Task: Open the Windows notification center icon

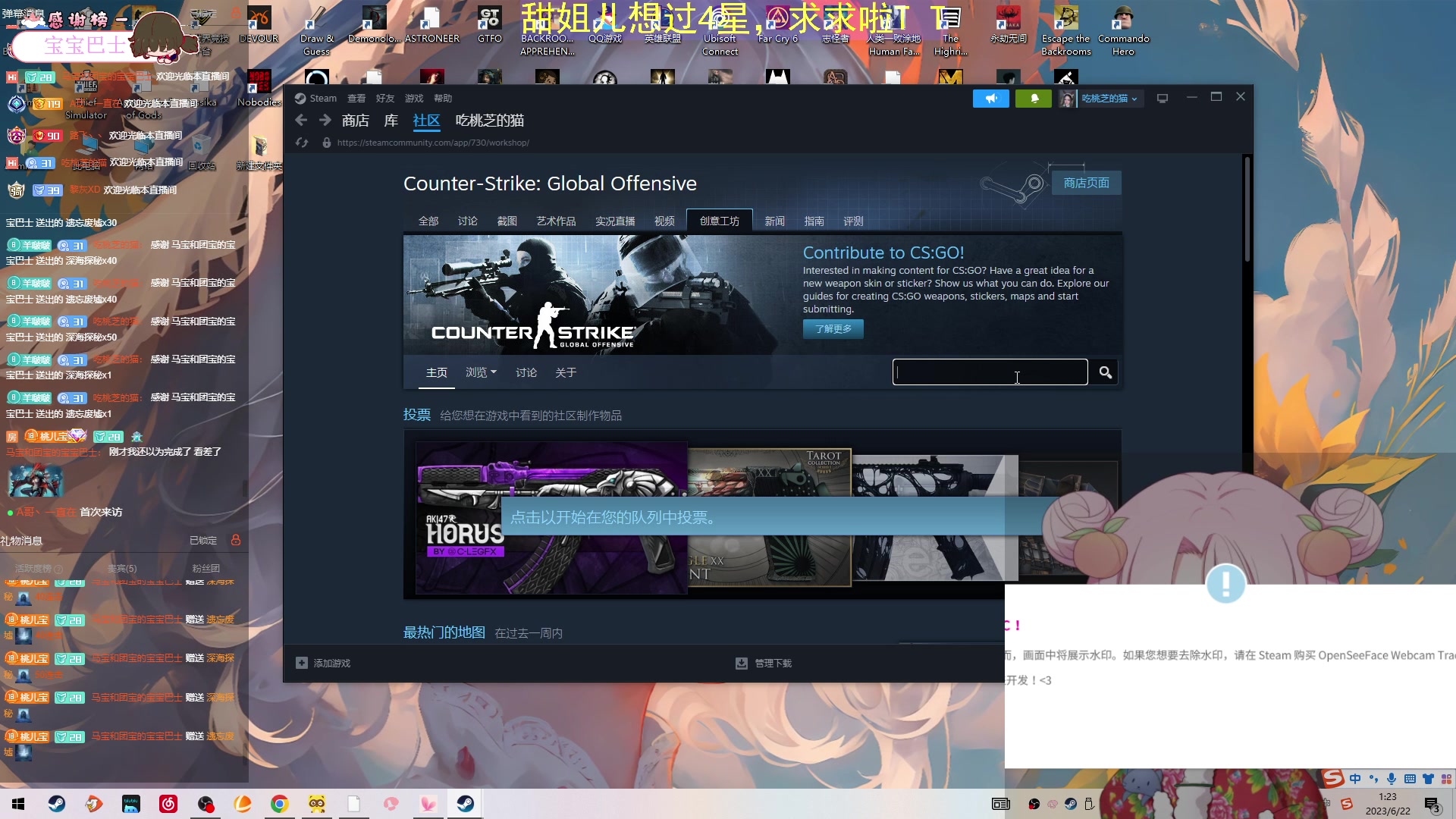Action: point(1432,805)
